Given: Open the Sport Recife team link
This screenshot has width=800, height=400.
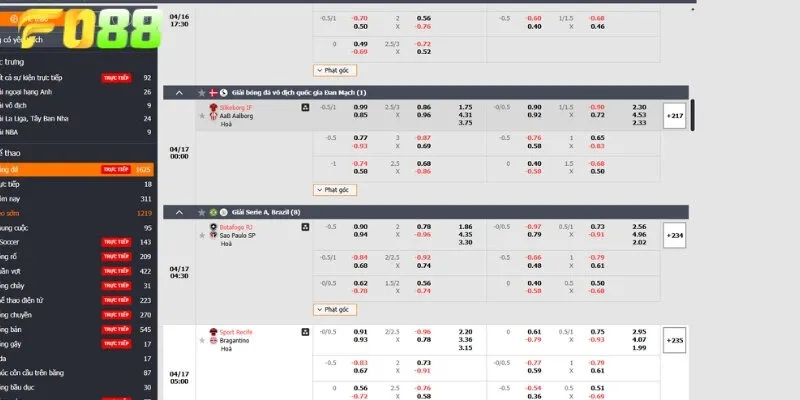Looking at the screenshot, I should tap(236, 332).
